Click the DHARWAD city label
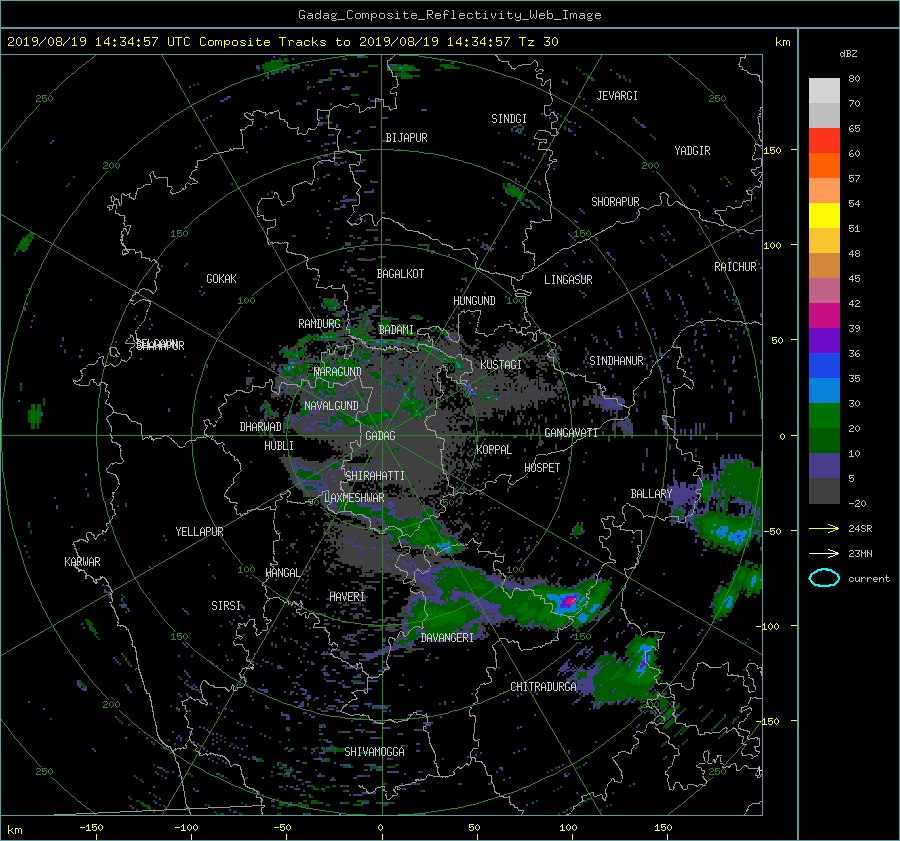Viewport: 900px width, 841px height. coord(260,427)
